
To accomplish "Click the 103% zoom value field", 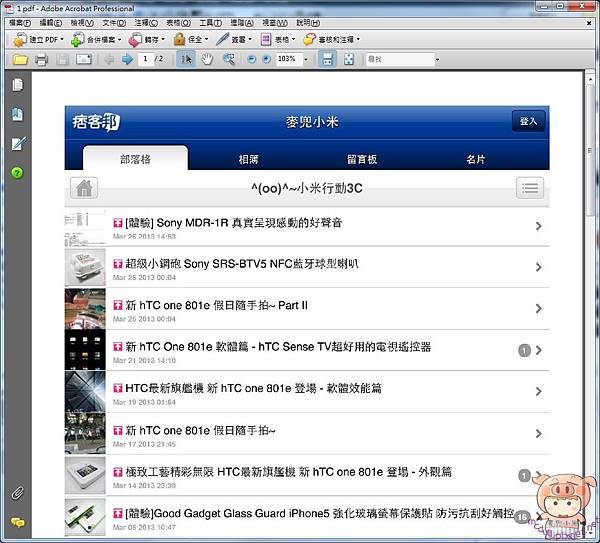I will click(x=287, y=59).
